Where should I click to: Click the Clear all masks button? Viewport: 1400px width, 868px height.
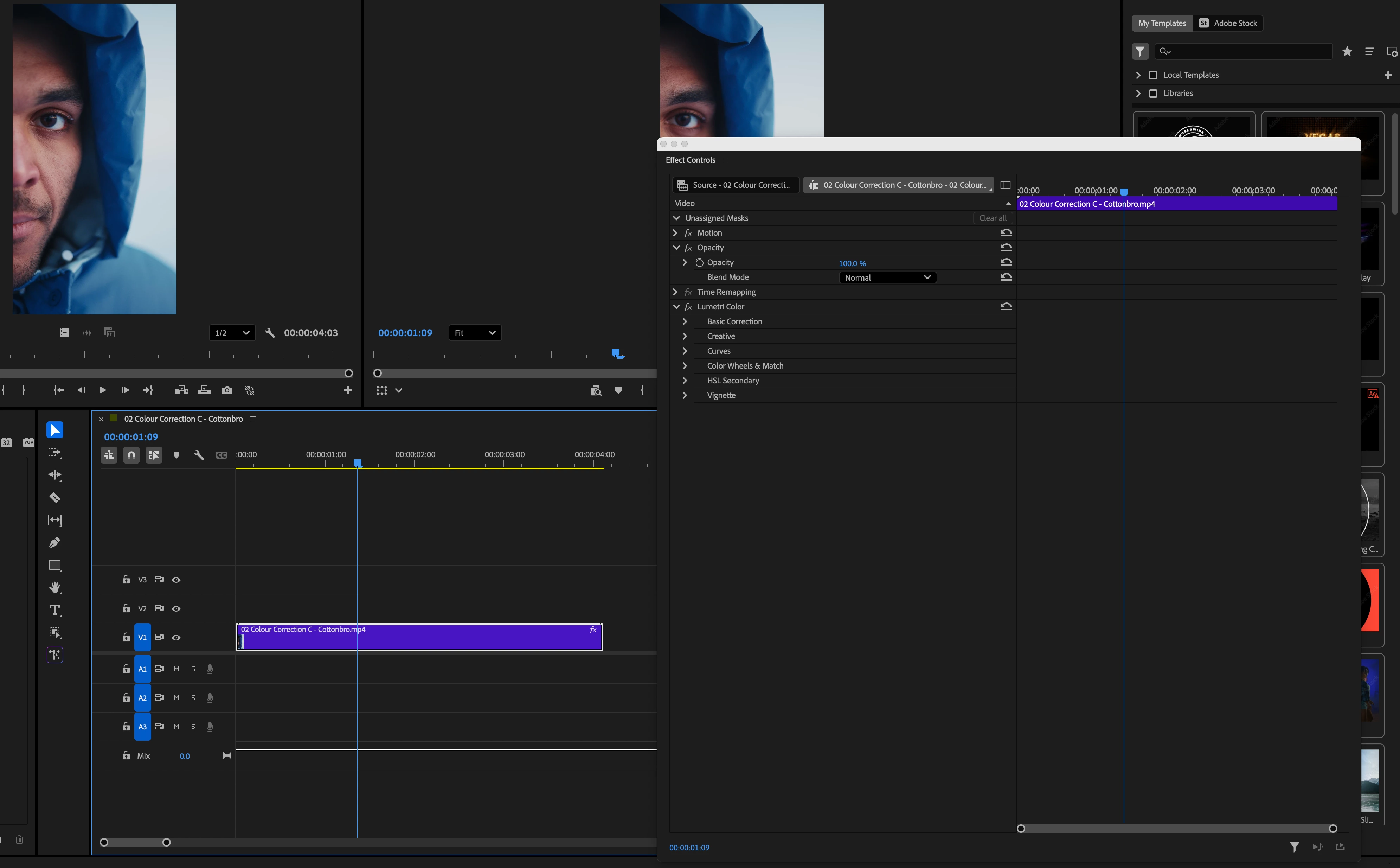(992, 218)
